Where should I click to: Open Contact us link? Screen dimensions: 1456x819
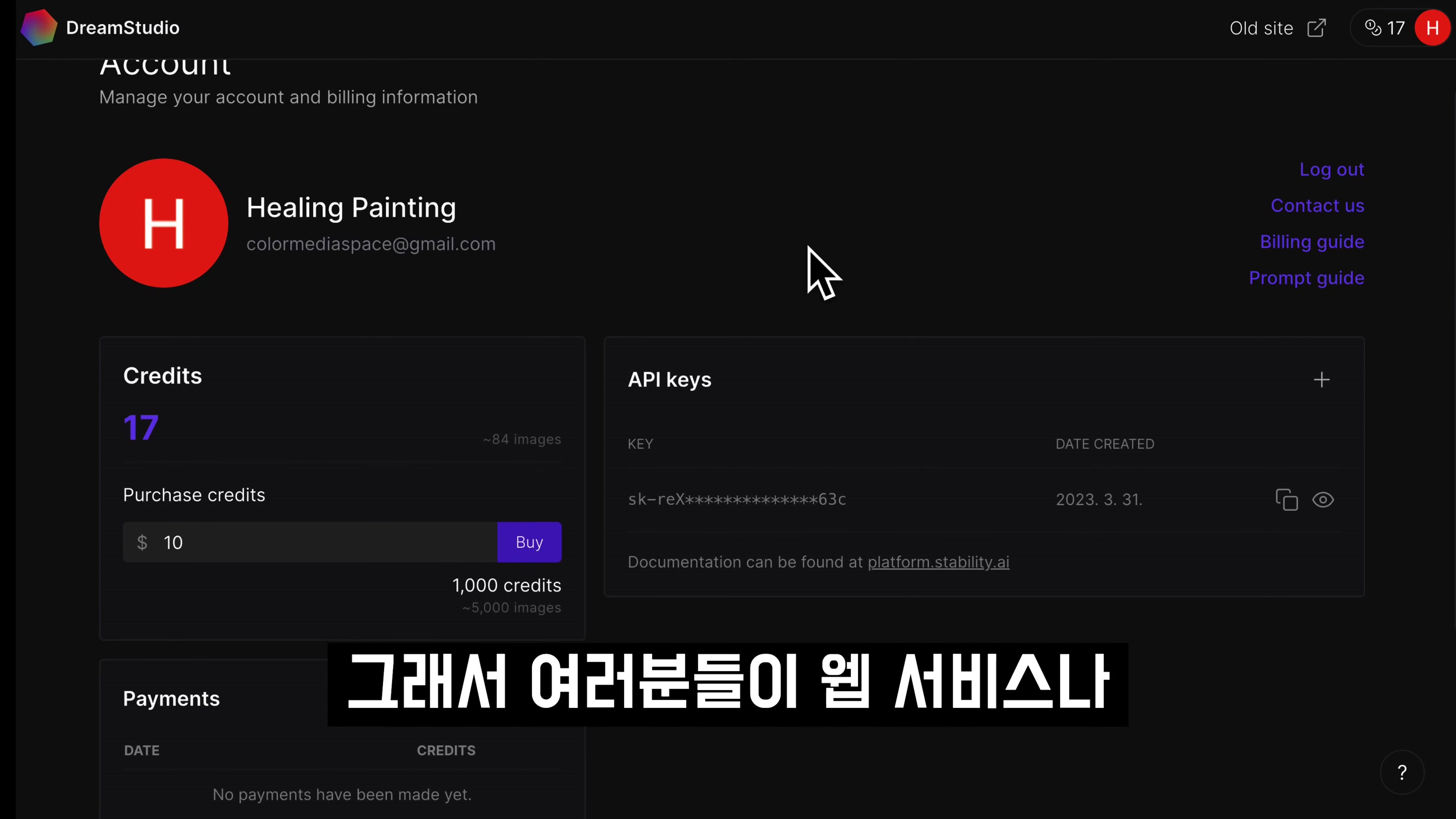point(1317,206)
